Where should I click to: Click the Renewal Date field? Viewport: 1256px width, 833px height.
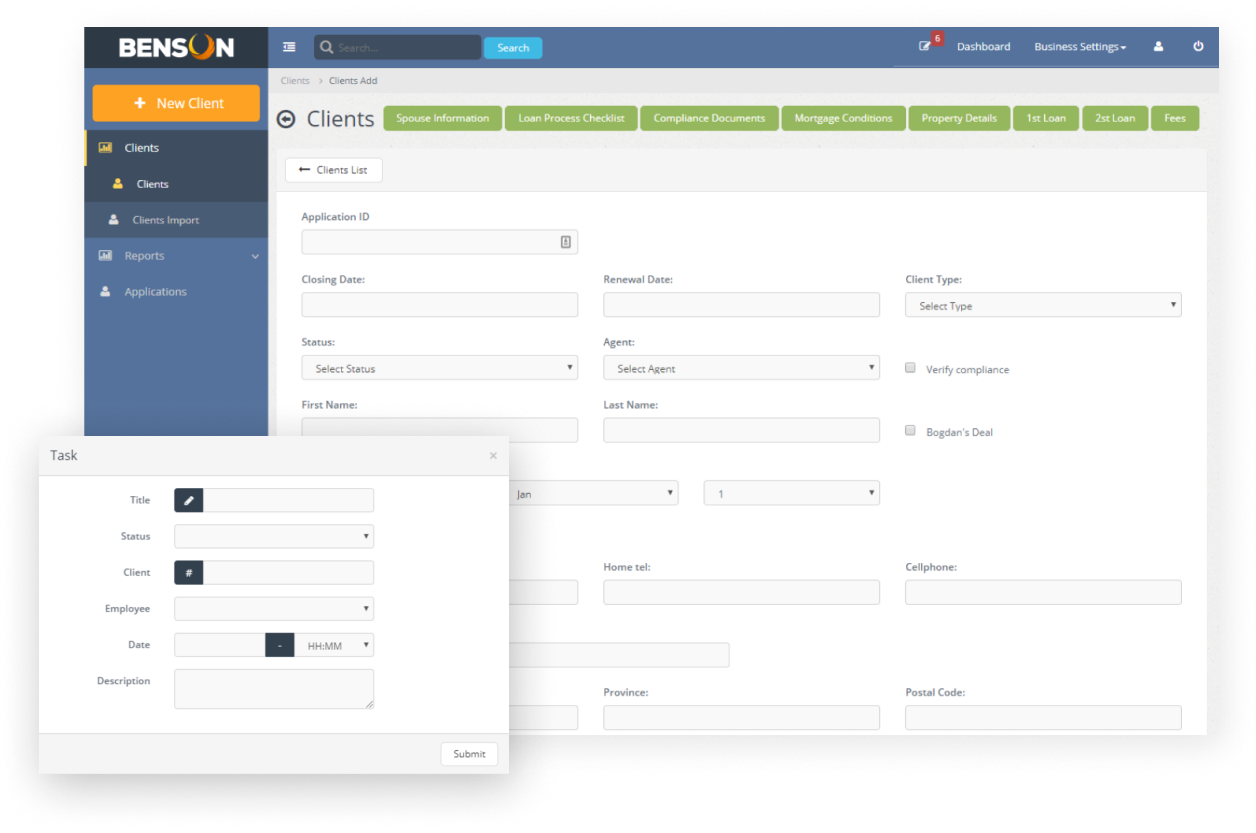point(741,305)
